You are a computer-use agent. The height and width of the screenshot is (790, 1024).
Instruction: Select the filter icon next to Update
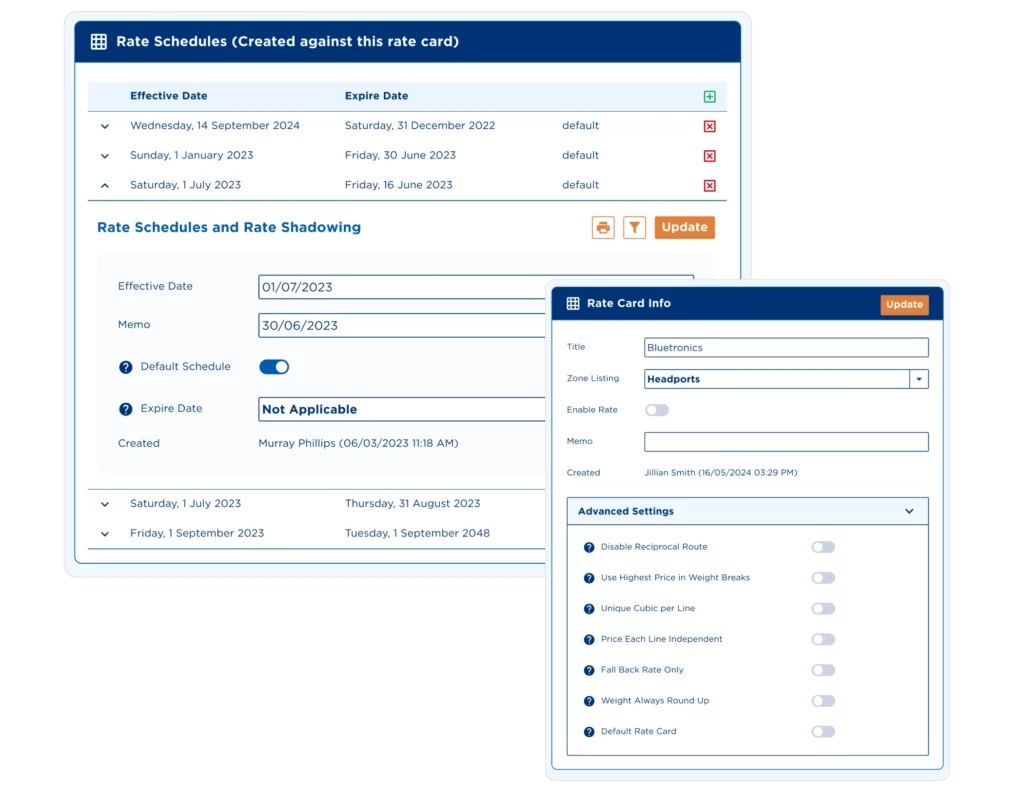pyautogui.click(x=634, y=227)
